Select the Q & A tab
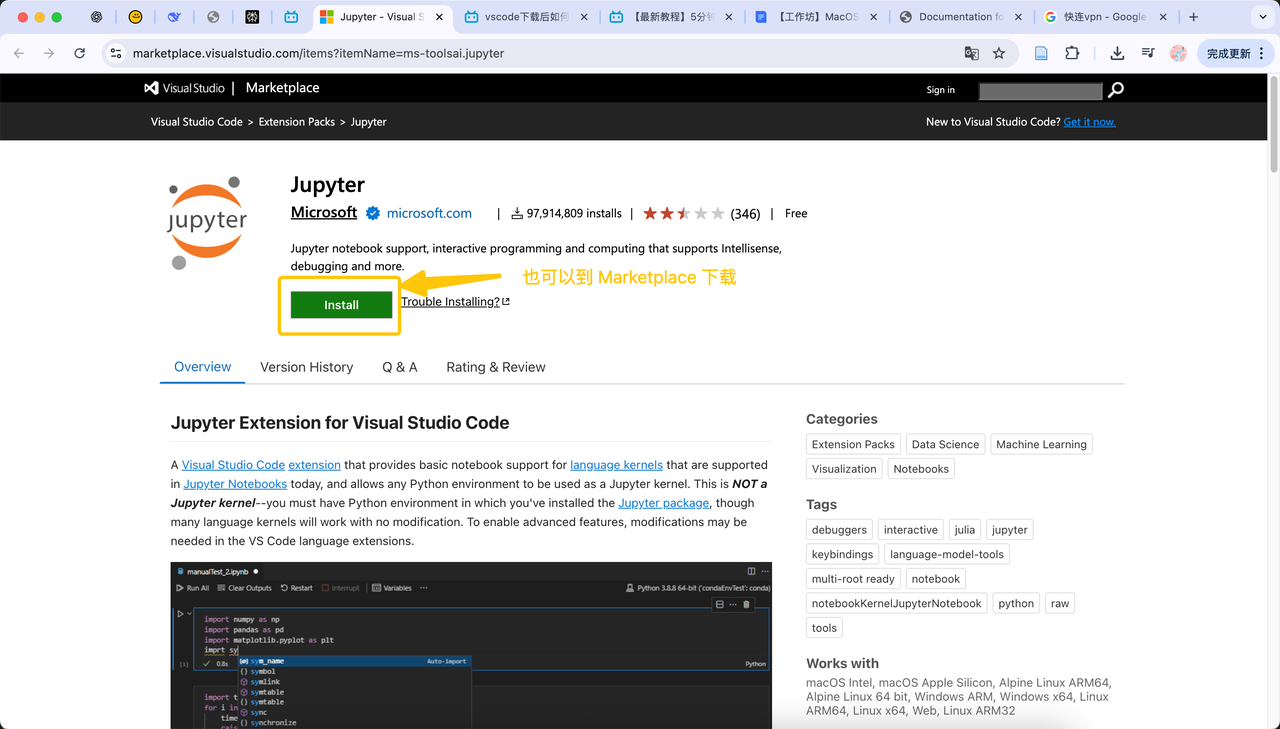The width and height of the screenshot is (1280, 729). (399, 367)
